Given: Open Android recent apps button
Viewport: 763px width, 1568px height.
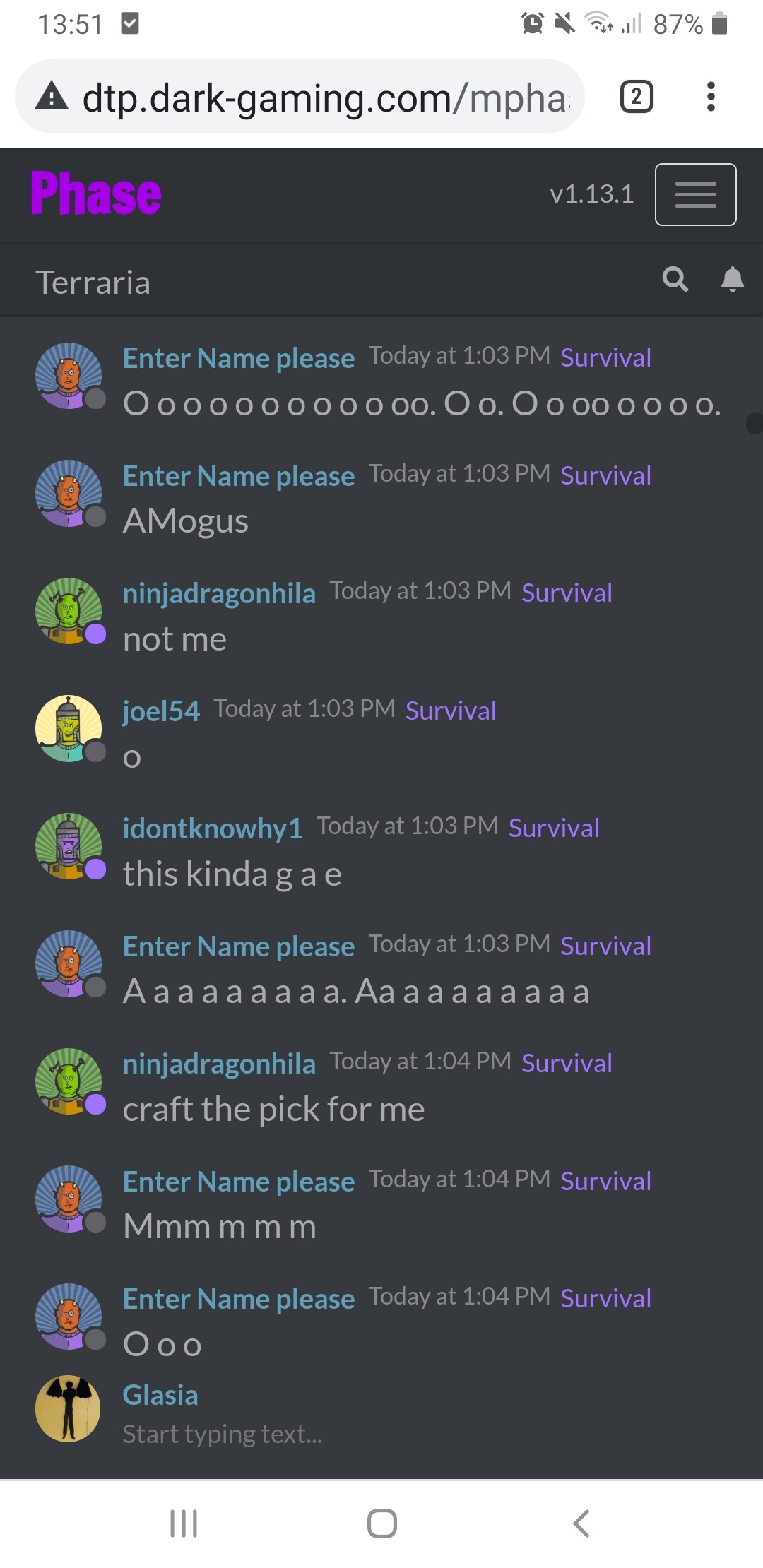Looking at the screenshot, I should pyautogui.click(x=184, y=1524).
